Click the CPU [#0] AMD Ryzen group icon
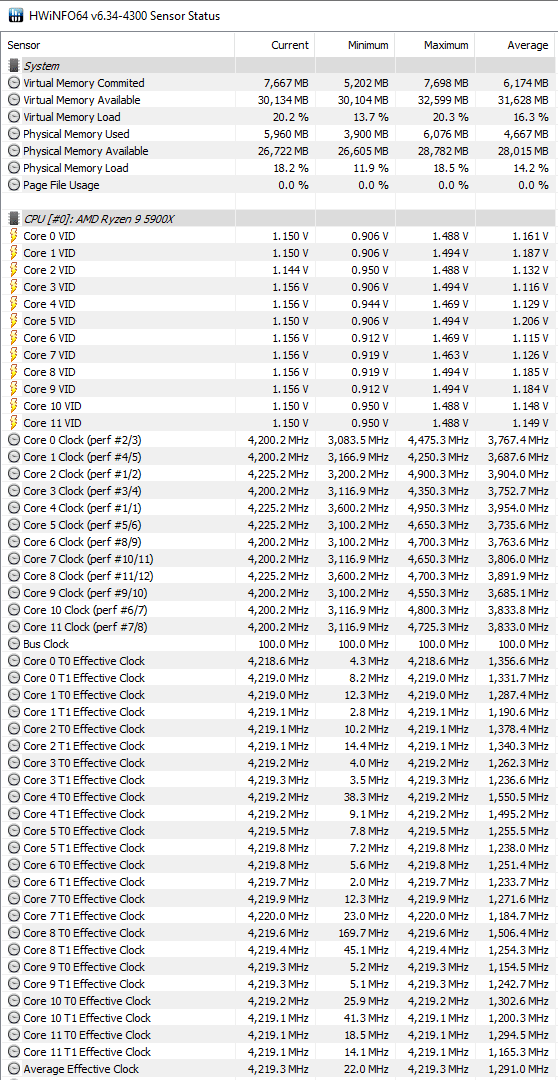Image resolution: width=558 pixels, height=1080 pixels. [x=14, y=219]
